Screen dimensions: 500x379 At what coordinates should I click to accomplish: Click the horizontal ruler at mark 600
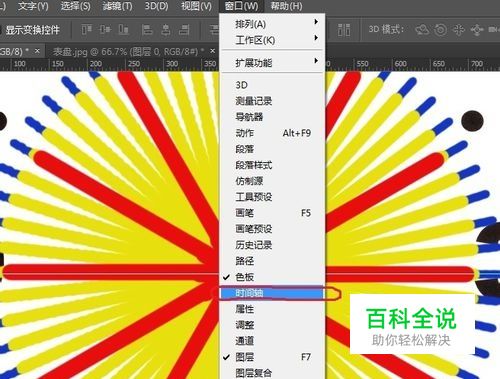(x=401, y=64)
